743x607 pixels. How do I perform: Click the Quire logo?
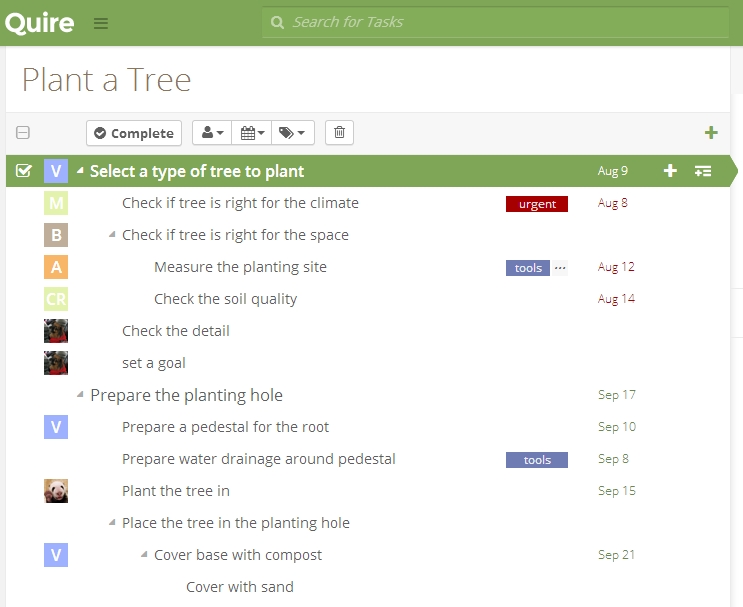click(40, 23)
